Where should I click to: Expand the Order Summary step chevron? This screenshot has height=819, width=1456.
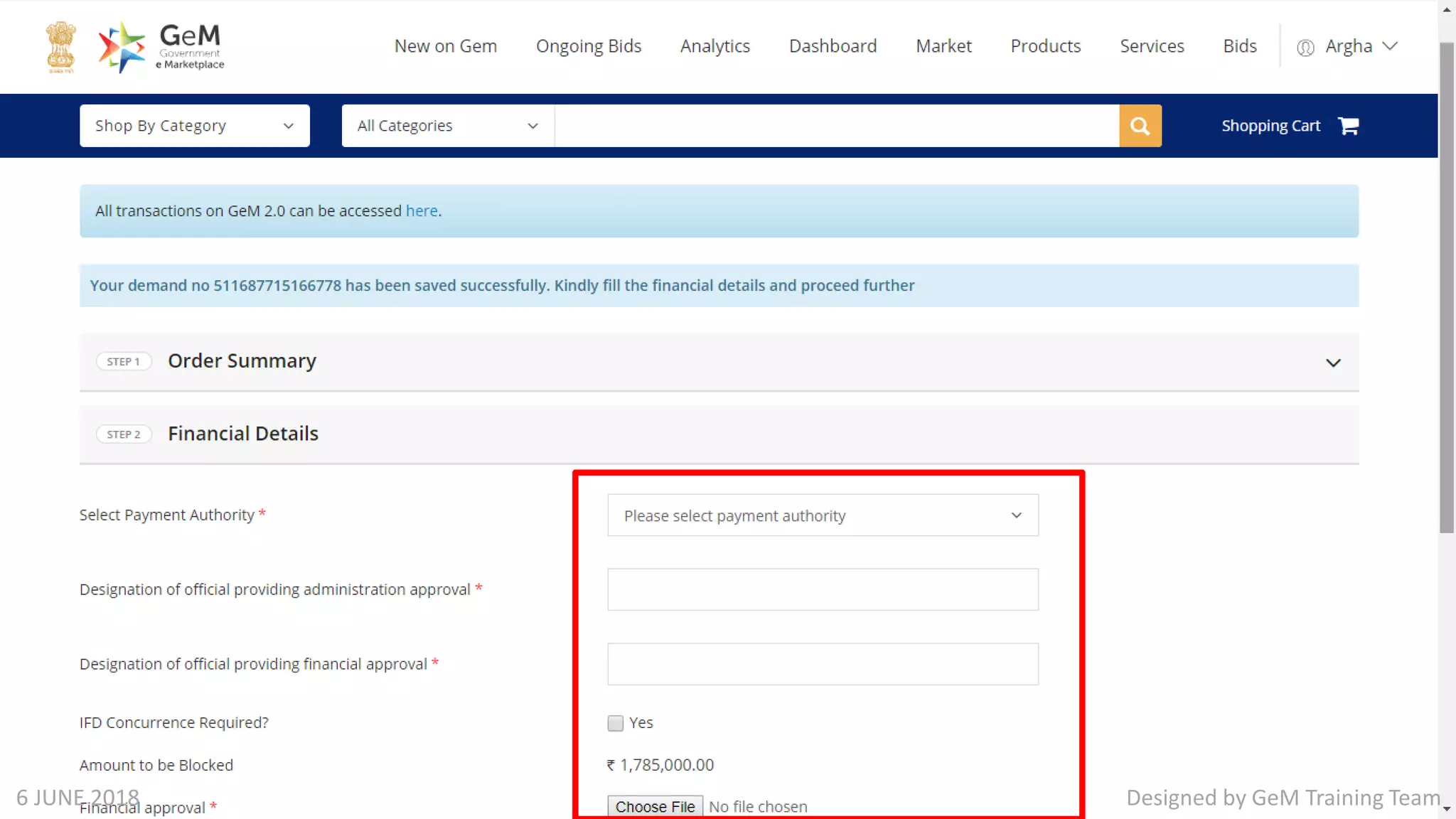(1333, 363)
